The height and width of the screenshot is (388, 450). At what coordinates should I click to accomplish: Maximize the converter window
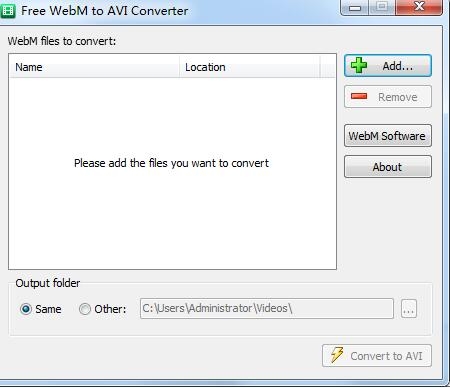coord(382,7)
